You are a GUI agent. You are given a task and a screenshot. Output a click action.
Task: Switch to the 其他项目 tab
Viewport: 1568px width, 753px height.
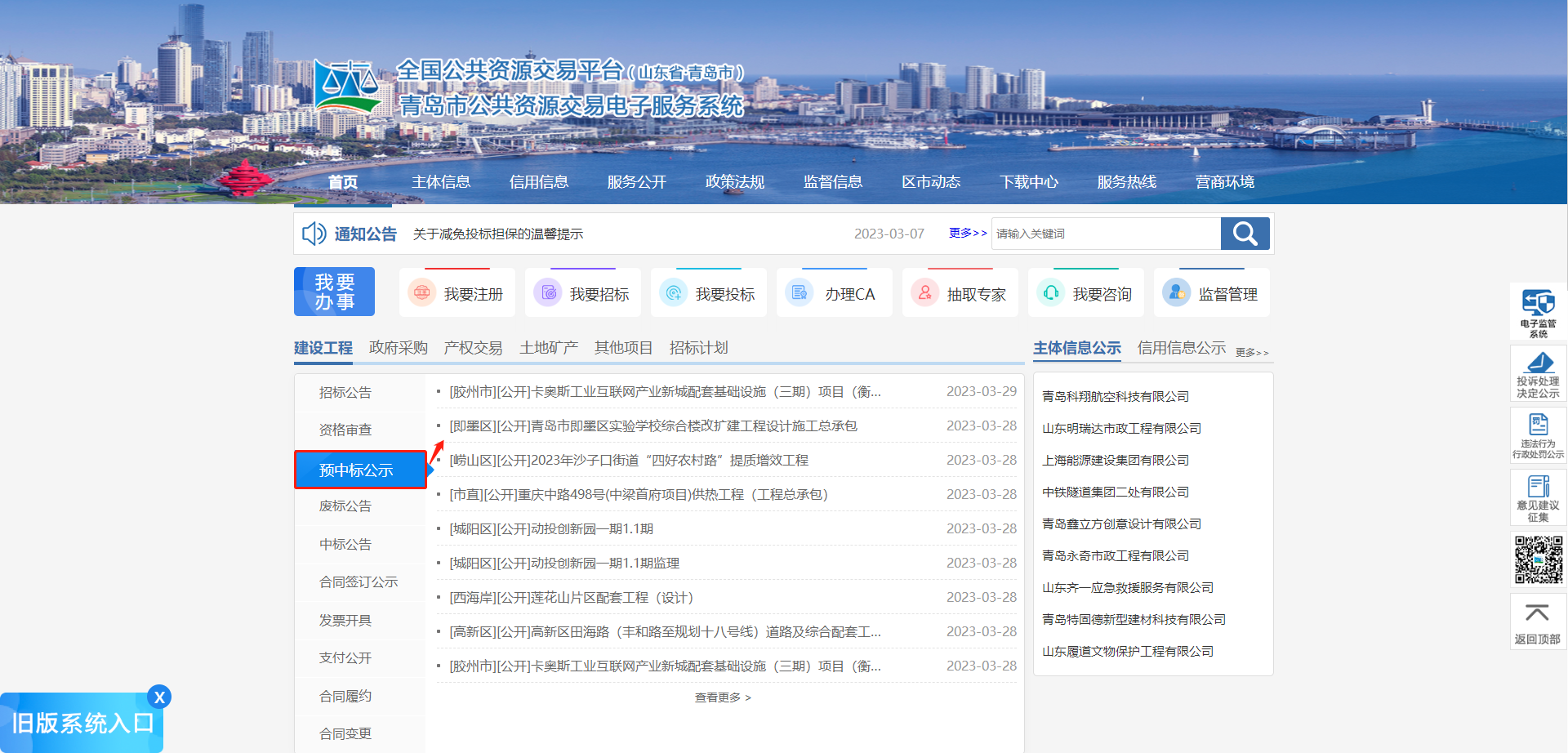[x=624, y=348]
